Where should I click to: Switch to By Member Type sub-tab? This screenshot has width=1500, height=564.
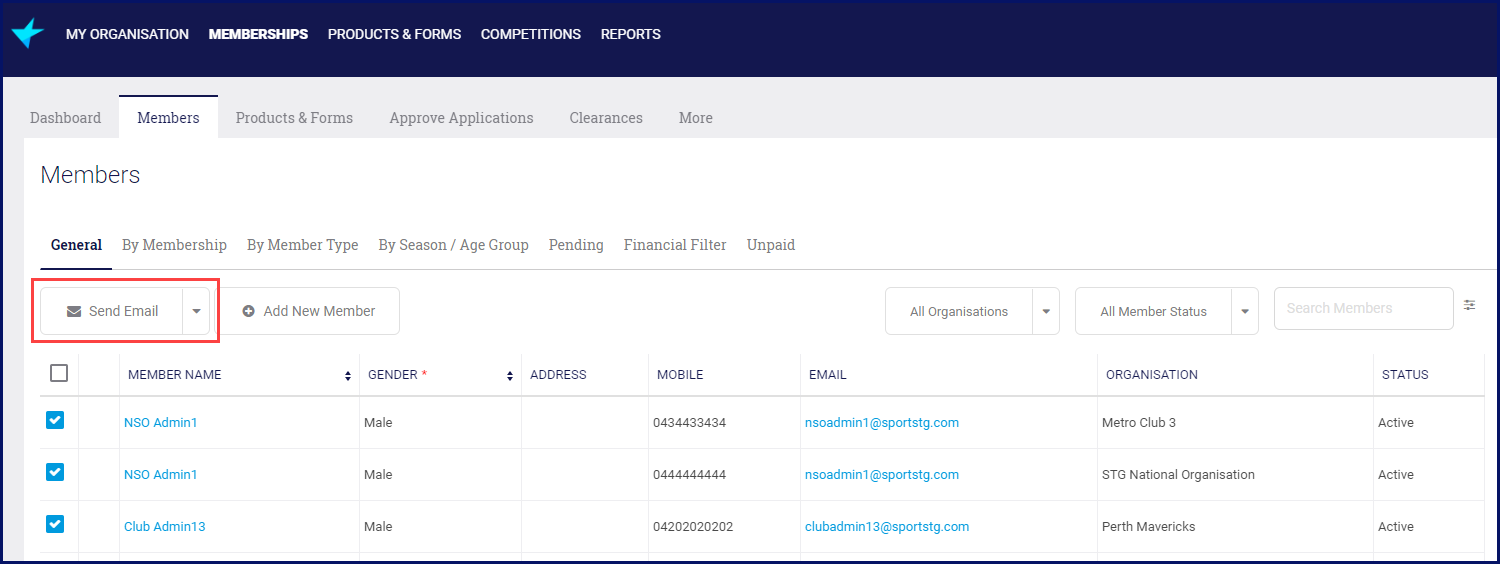302,245
